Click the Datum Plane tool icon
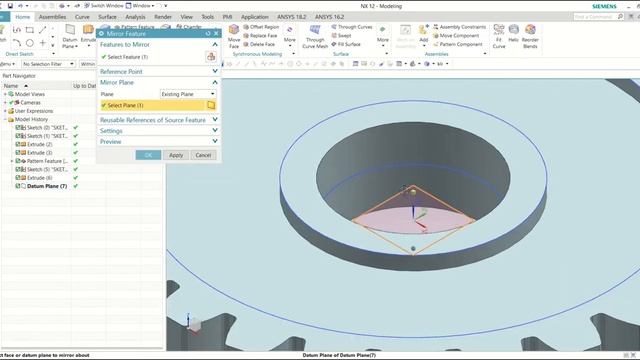This screenshot has height=360, width=640. [70, 30]
